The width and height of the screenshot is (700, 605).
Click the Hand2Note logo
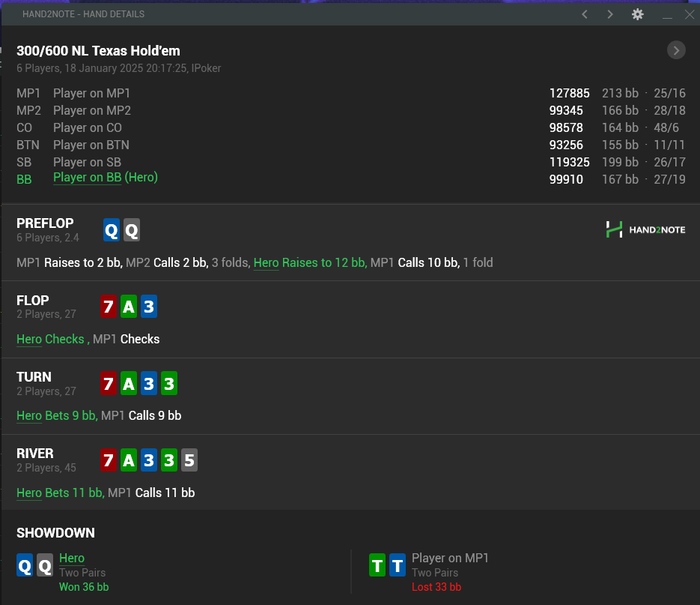coord(645,229)
